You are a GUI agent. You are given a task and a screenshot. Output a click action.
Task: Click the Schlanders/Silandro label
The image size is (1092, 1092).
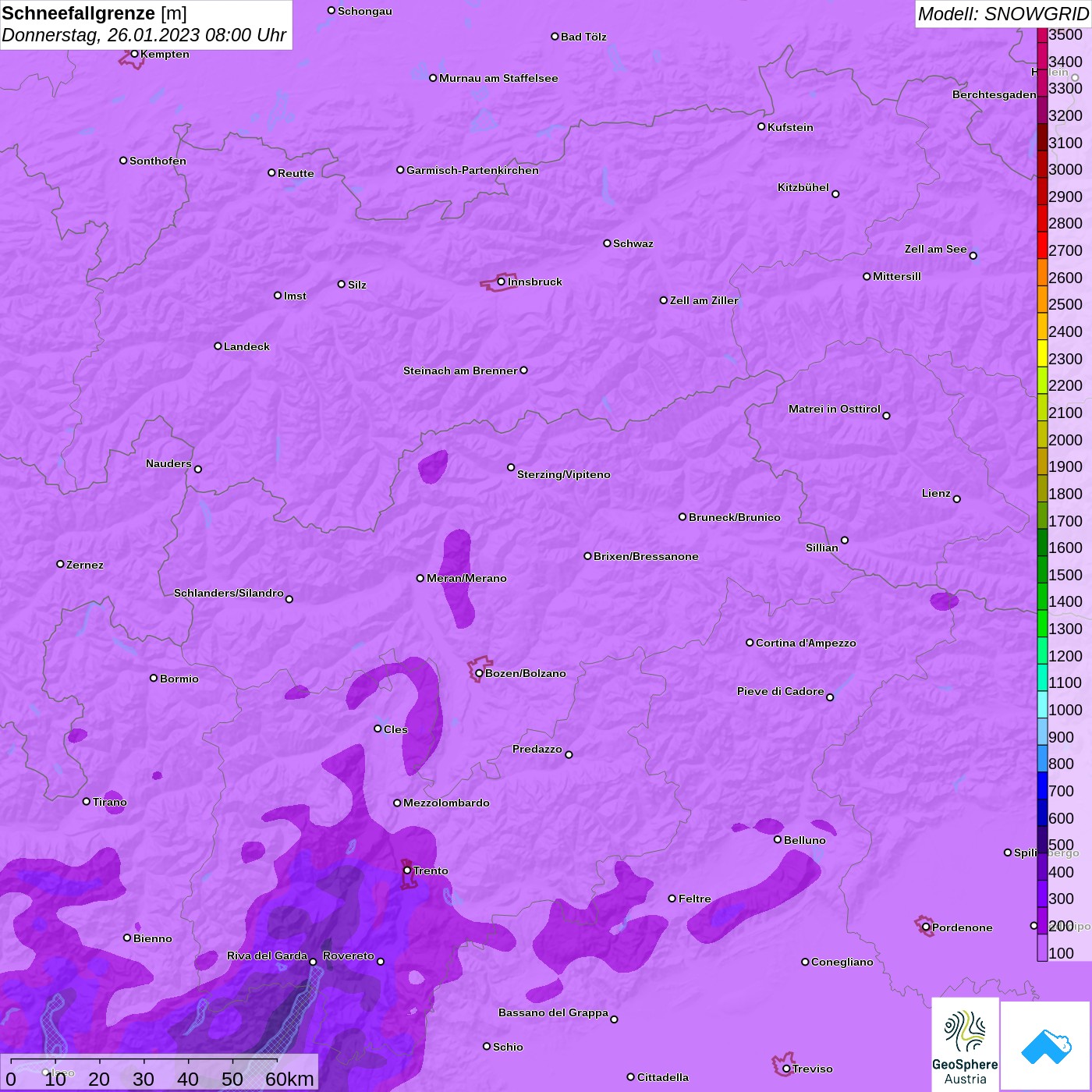point(229,593)
